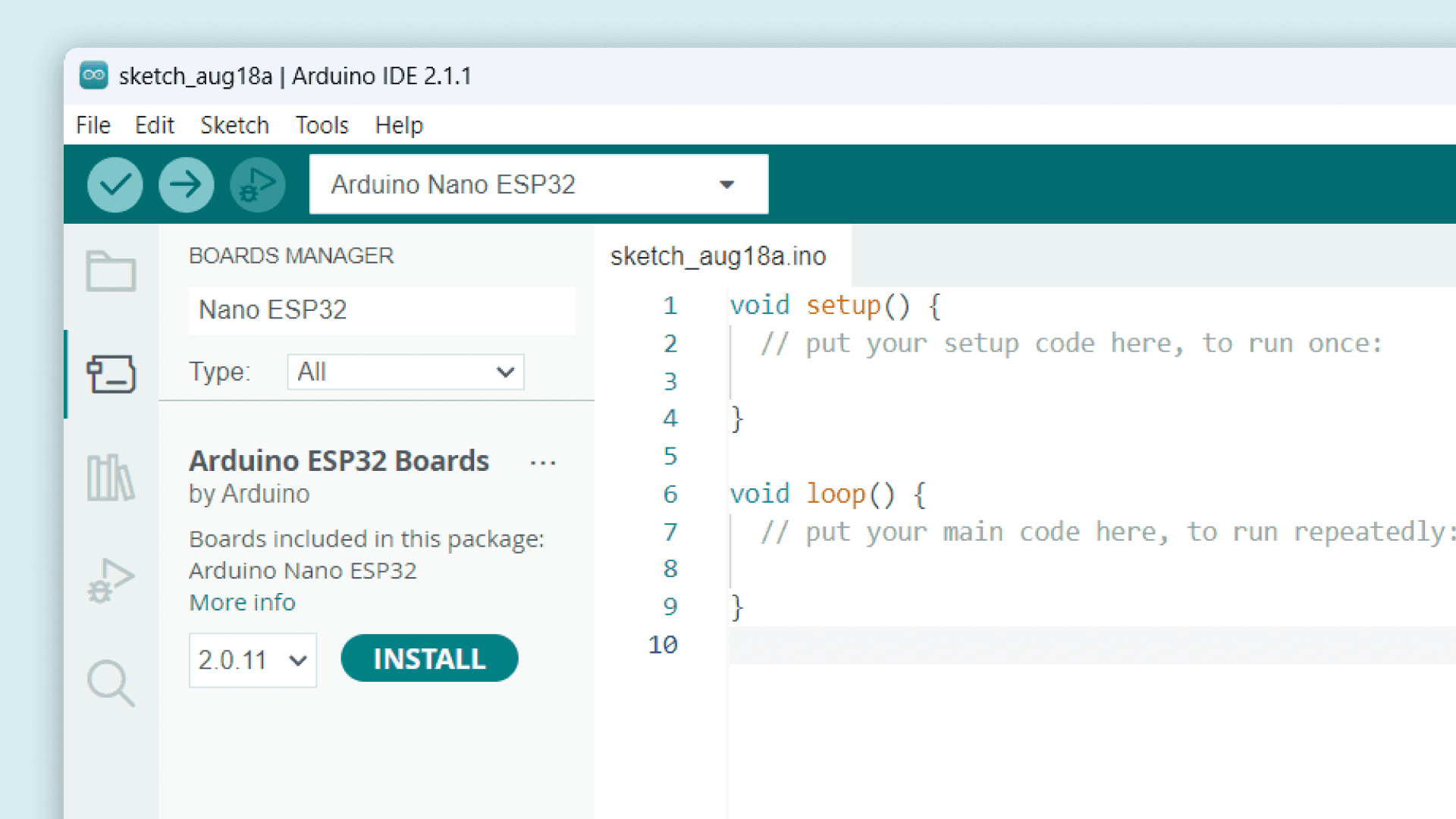The image size is (1456, 819).
Task: Expand the 2.0.11 version dropdown
Action: click(x=253, y=660)
